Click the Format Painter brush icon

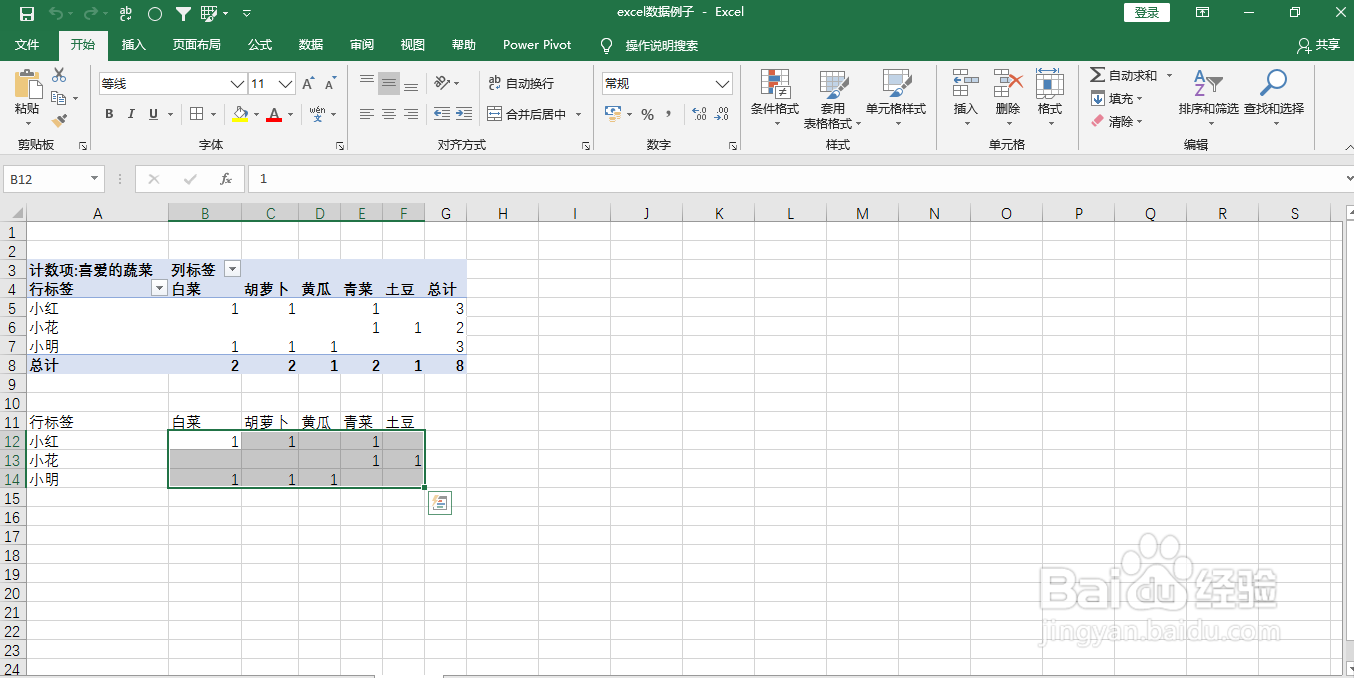click(59, 121)
